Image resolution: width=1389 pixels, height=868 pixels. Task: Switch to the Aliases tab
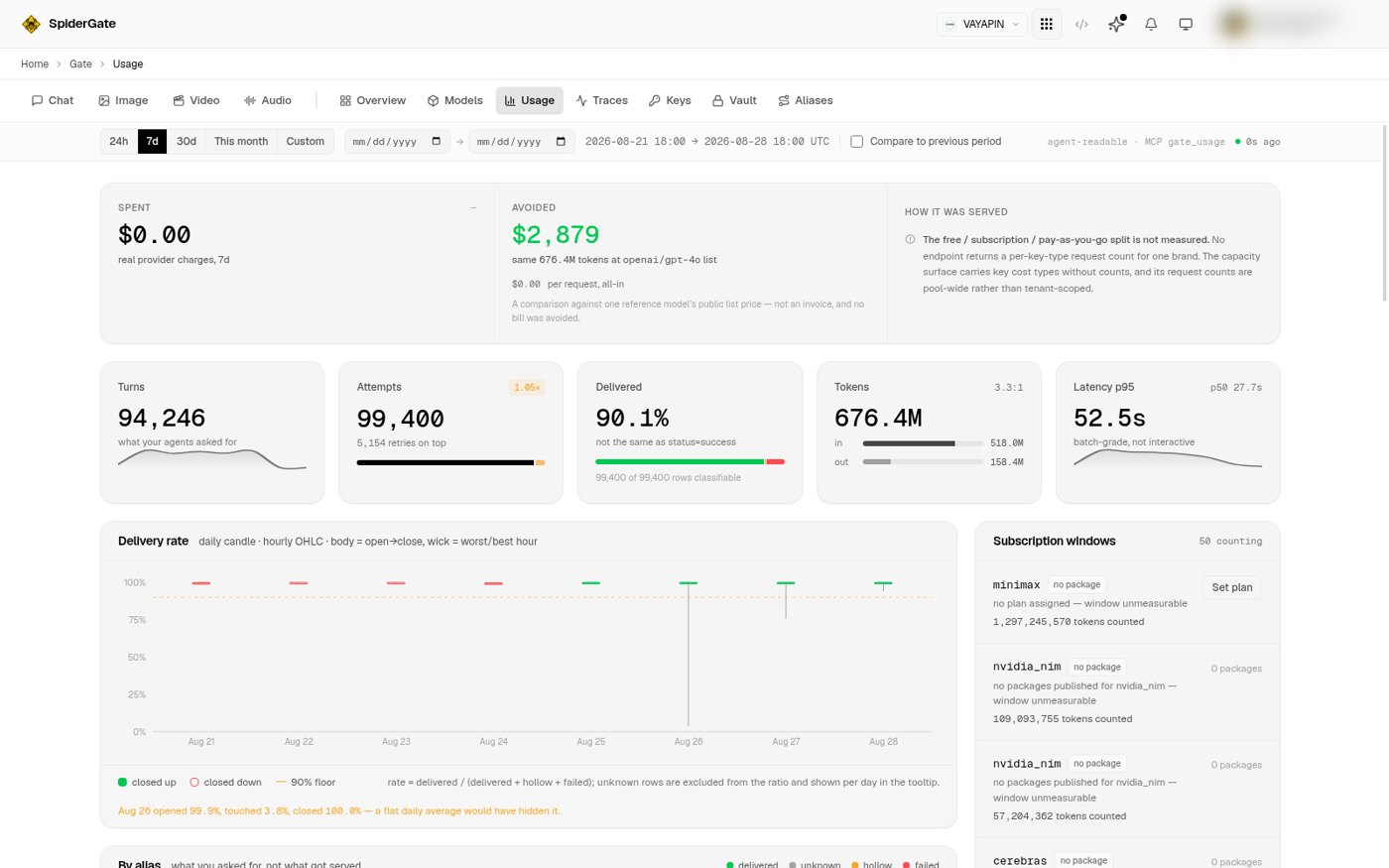point(805,100)
